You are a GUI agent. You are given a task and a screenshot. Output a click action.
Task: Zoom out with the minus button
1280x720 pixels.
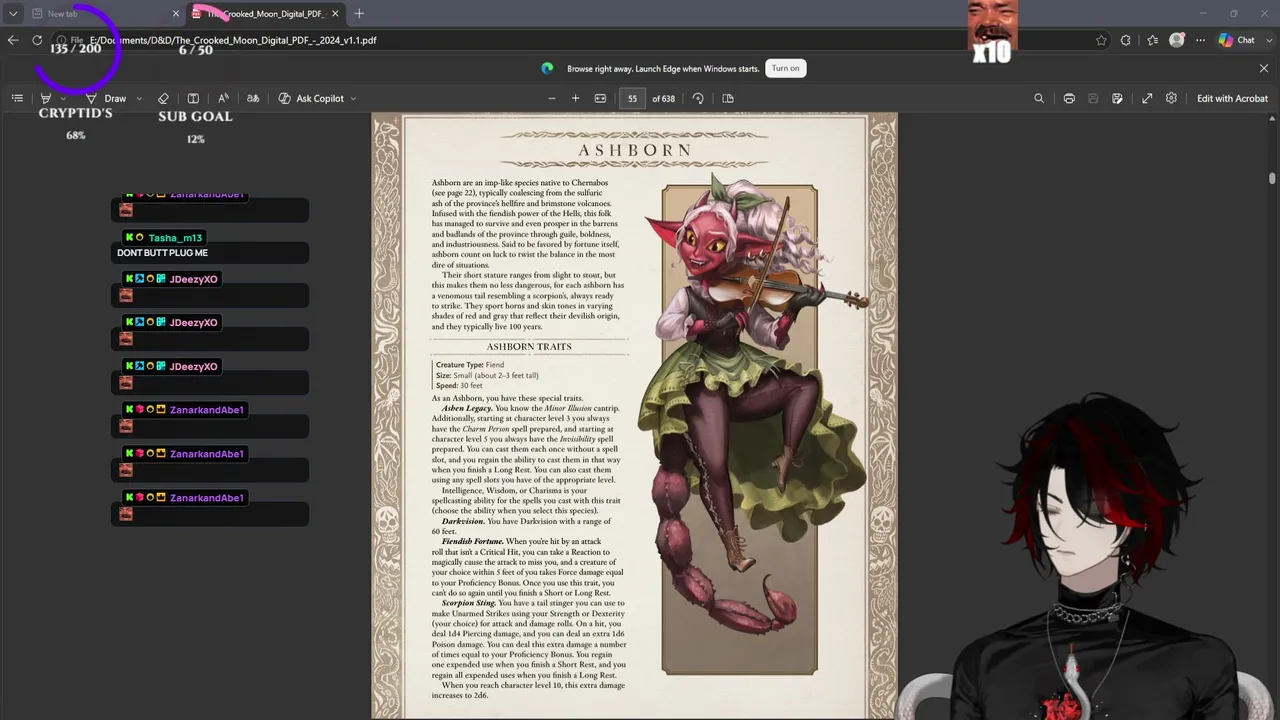551,98
